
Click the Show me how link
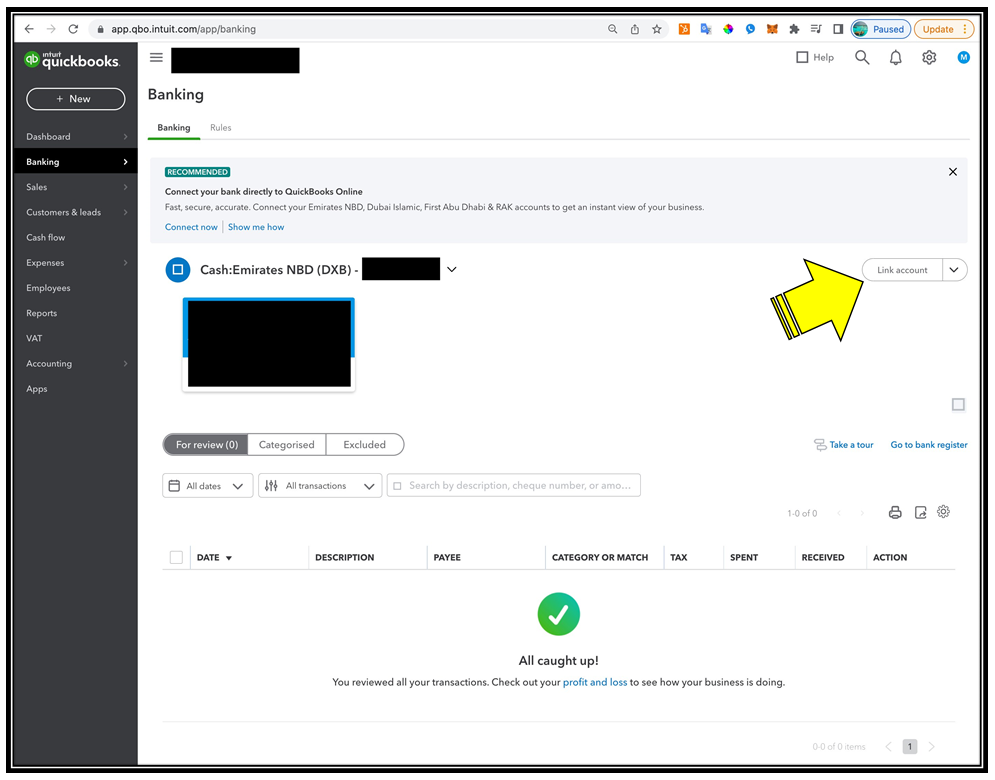pos(256,227)
